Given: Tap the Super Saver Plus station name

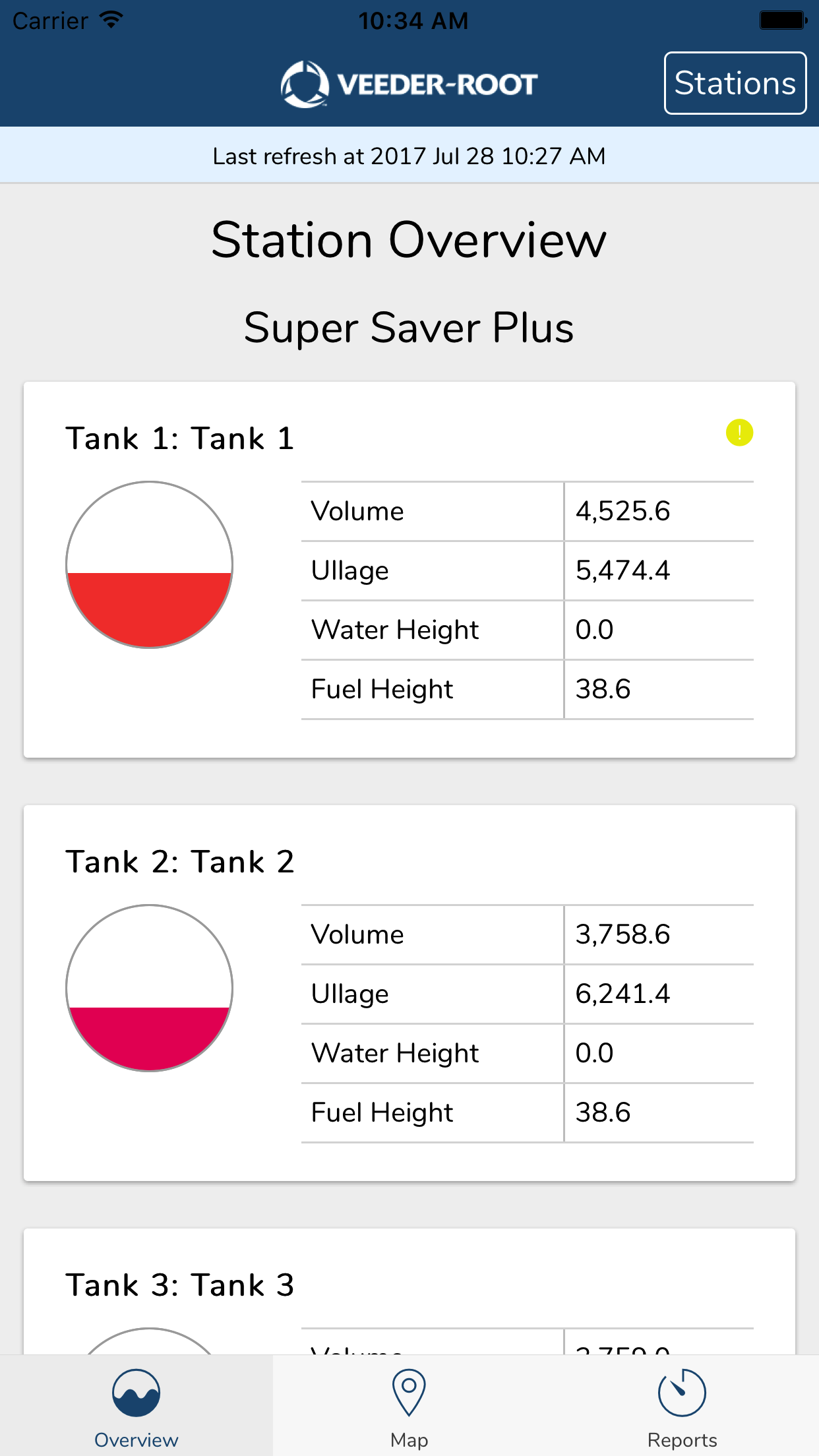Looking at the screenshot, I should tap(409, 328).
